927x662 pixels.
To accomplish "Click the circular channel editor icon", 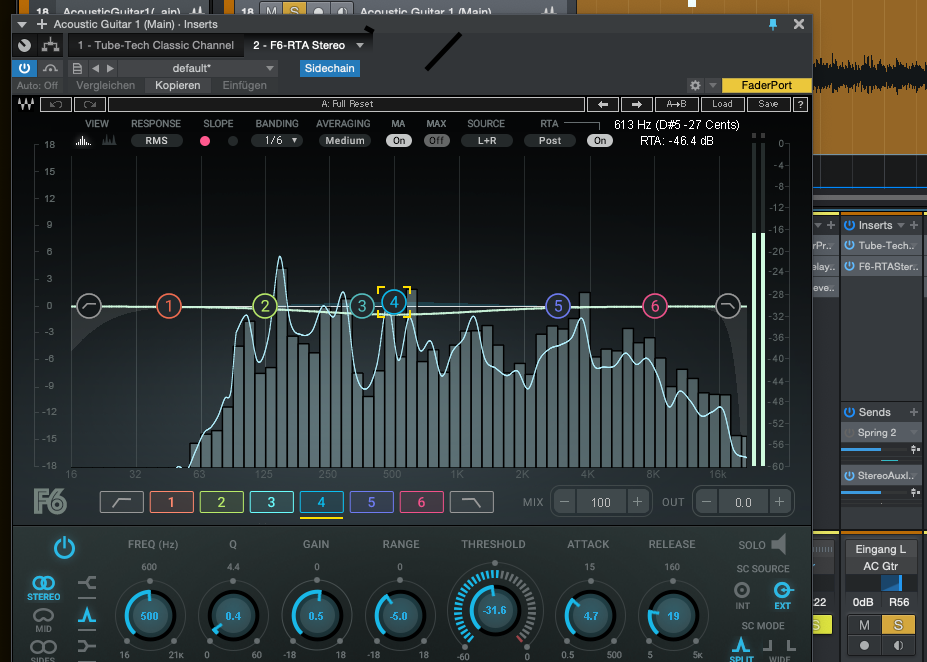I will [x=24, y=45].
